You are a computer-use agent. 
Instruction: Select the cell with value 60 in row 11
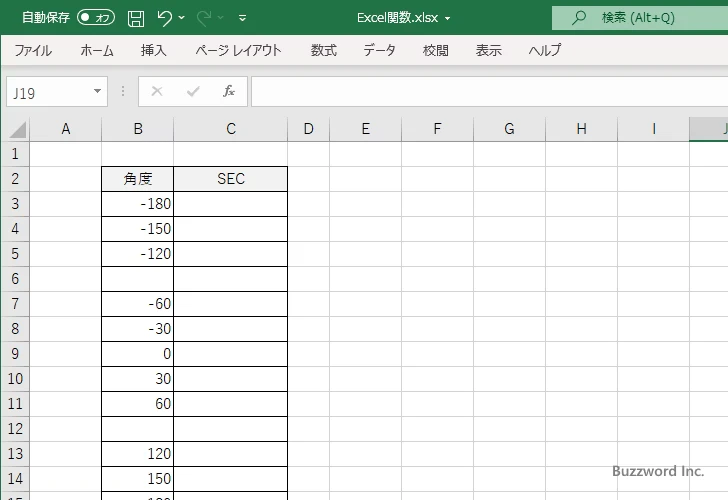coord(137,404)
